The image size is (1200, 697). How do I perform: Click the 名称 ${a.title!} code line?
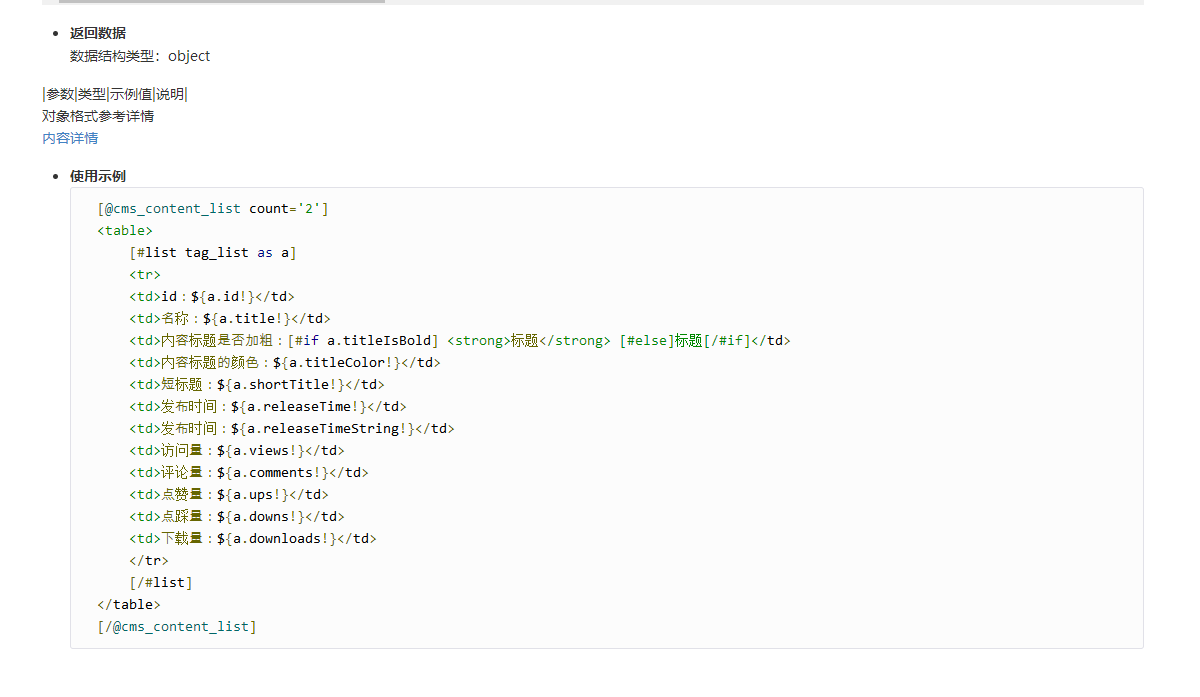[x=230, y=319]
